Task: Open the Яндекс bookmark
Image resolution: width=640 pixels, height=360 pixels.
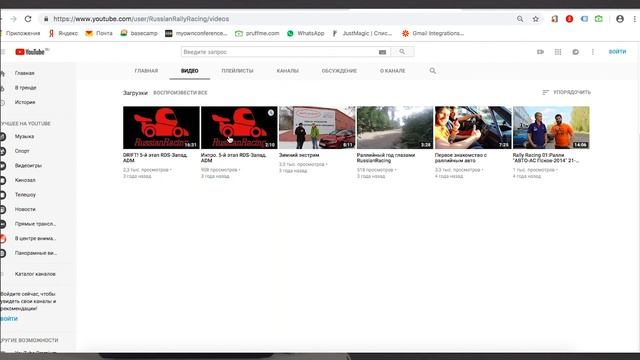Action: (63, 33)
